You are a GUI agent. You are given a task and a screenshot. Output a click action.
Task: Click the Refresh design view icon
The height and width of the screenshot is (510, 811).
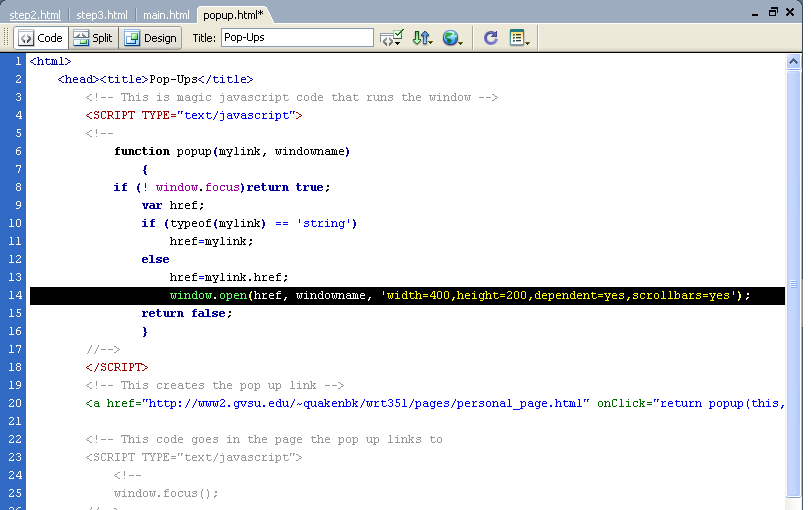point(490,38)
